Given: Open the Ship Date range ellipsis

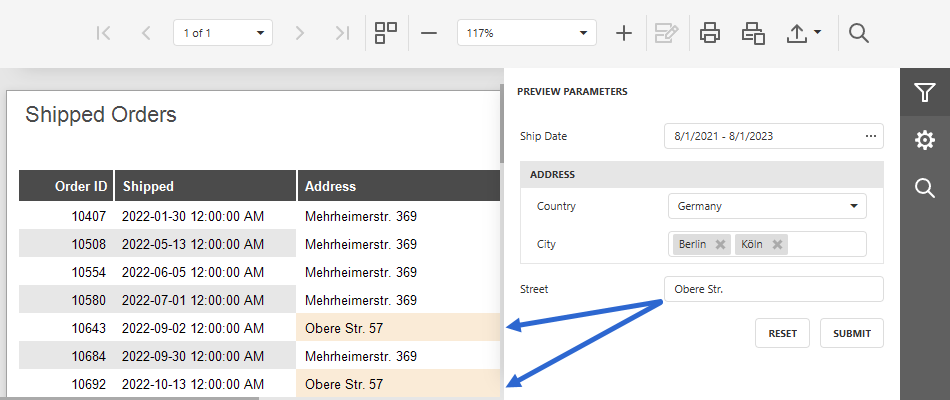Looking at the screenshot, I should pyautogui.click(x=871, y=136).
